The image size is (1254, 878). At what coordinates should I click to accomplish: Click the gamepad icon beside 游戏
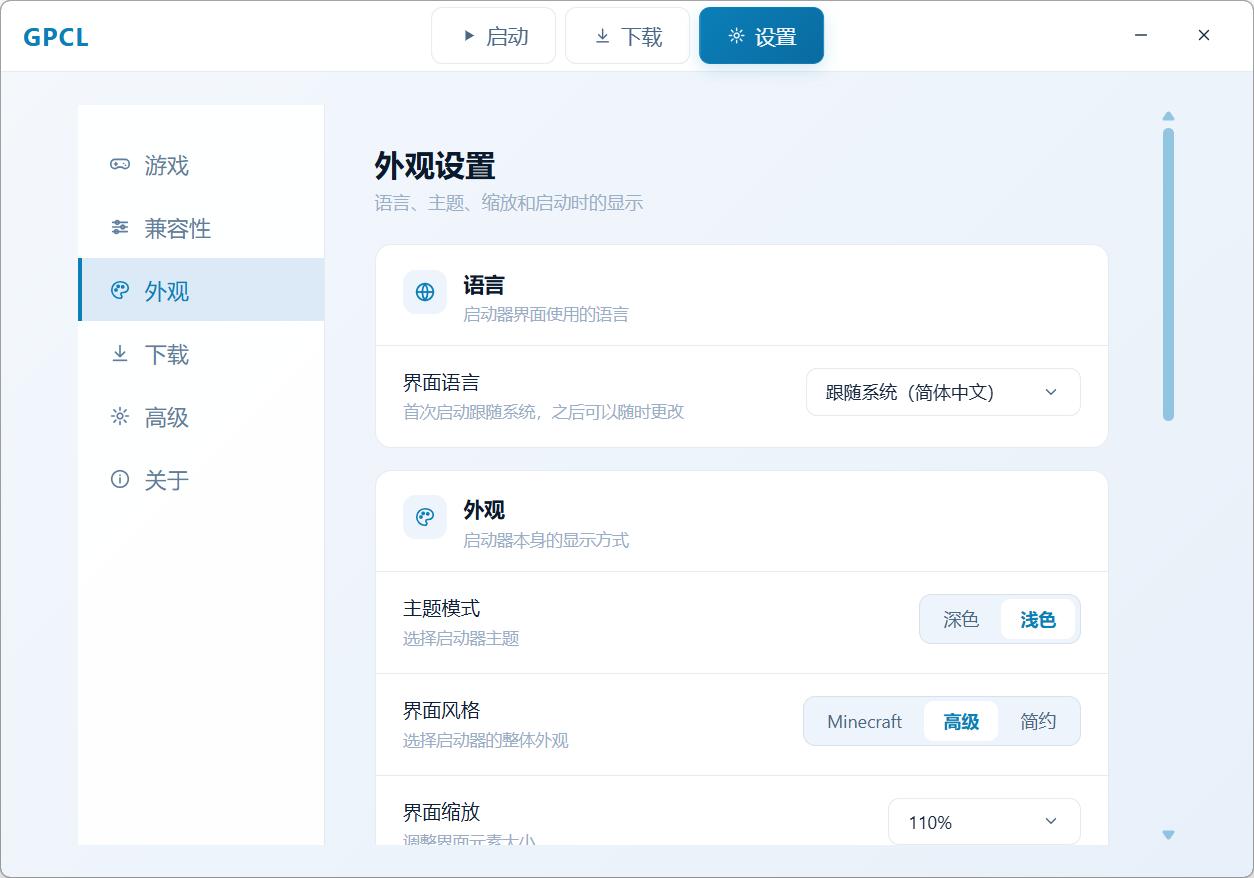tap(120, 164)
